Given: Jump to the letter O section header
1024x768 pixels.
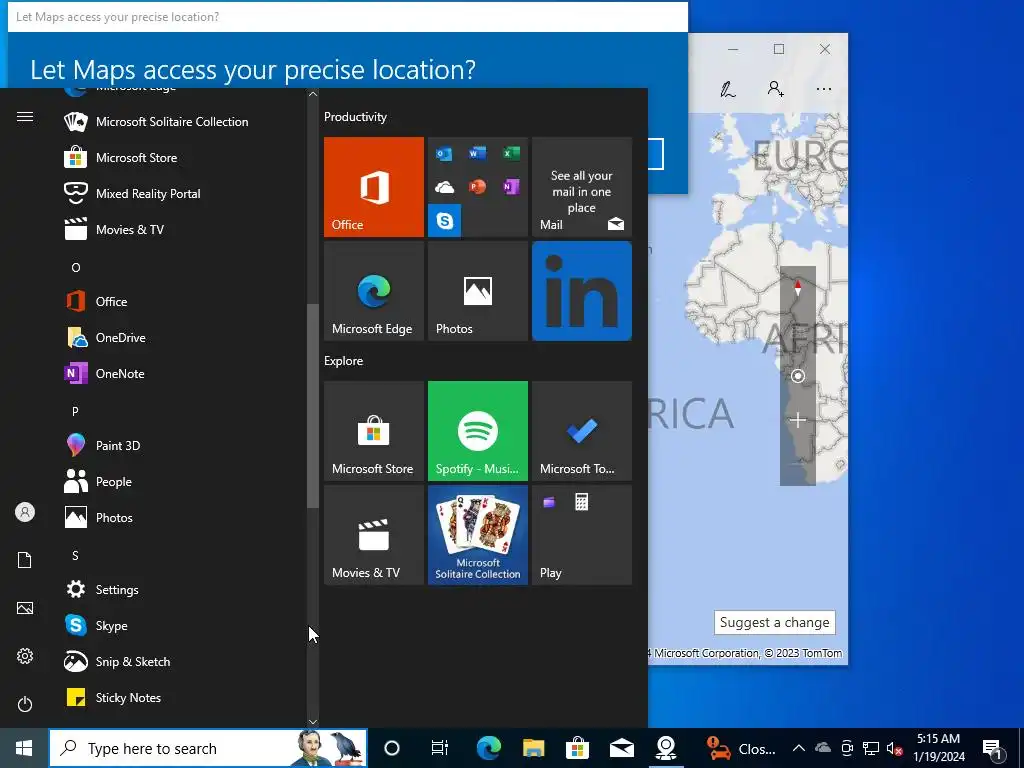Looking at the screenshot, I should click(x=76, y=268).
